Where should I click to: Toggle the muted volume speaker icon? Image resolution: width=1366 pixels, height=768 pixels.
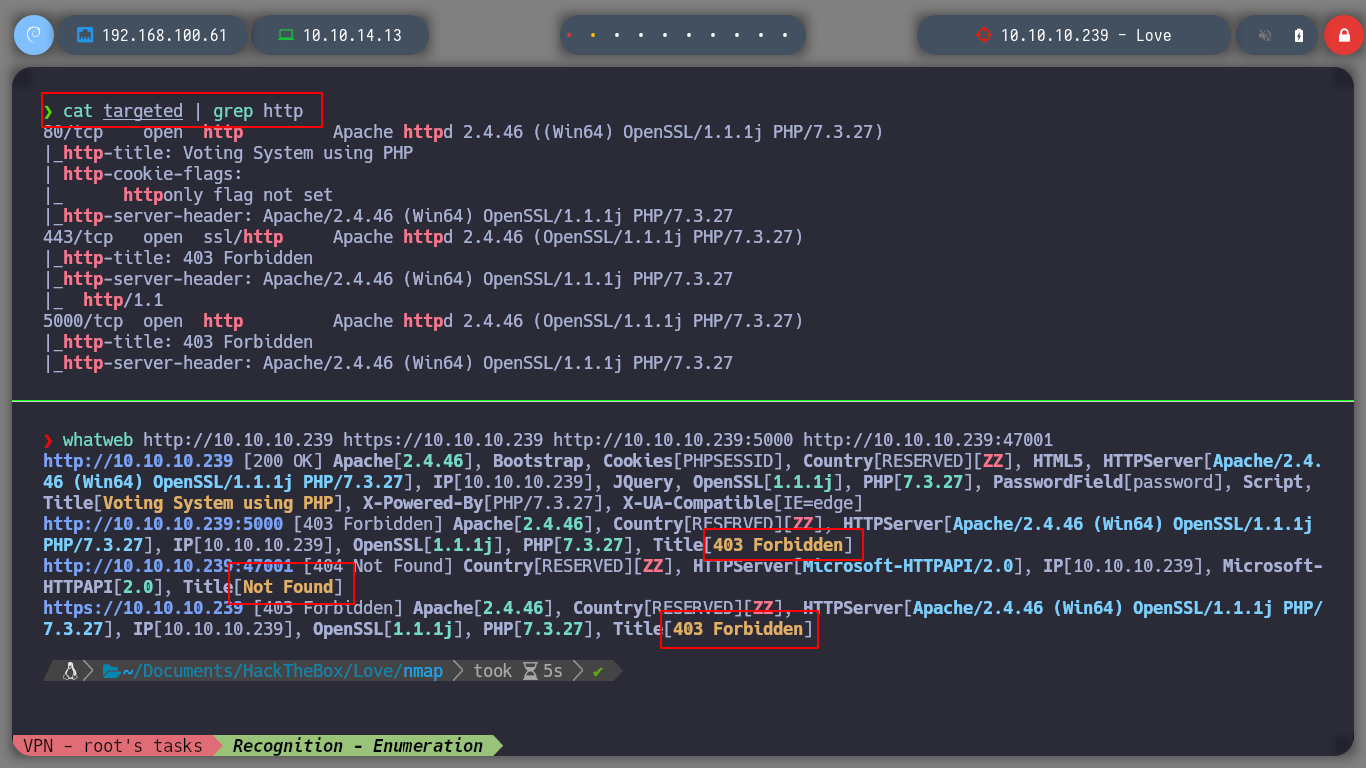pyautogui.click(x=1265, y=35)
